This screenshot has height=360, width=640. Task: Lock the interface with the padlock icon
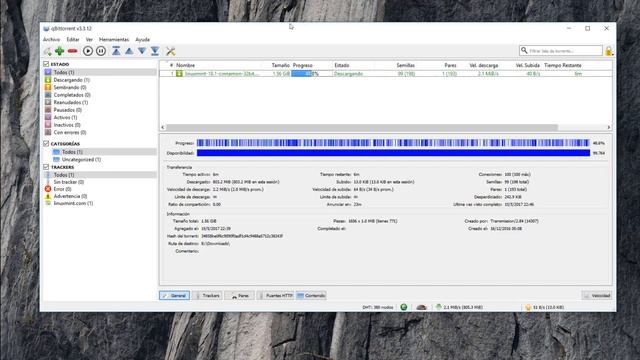point(609,51)
